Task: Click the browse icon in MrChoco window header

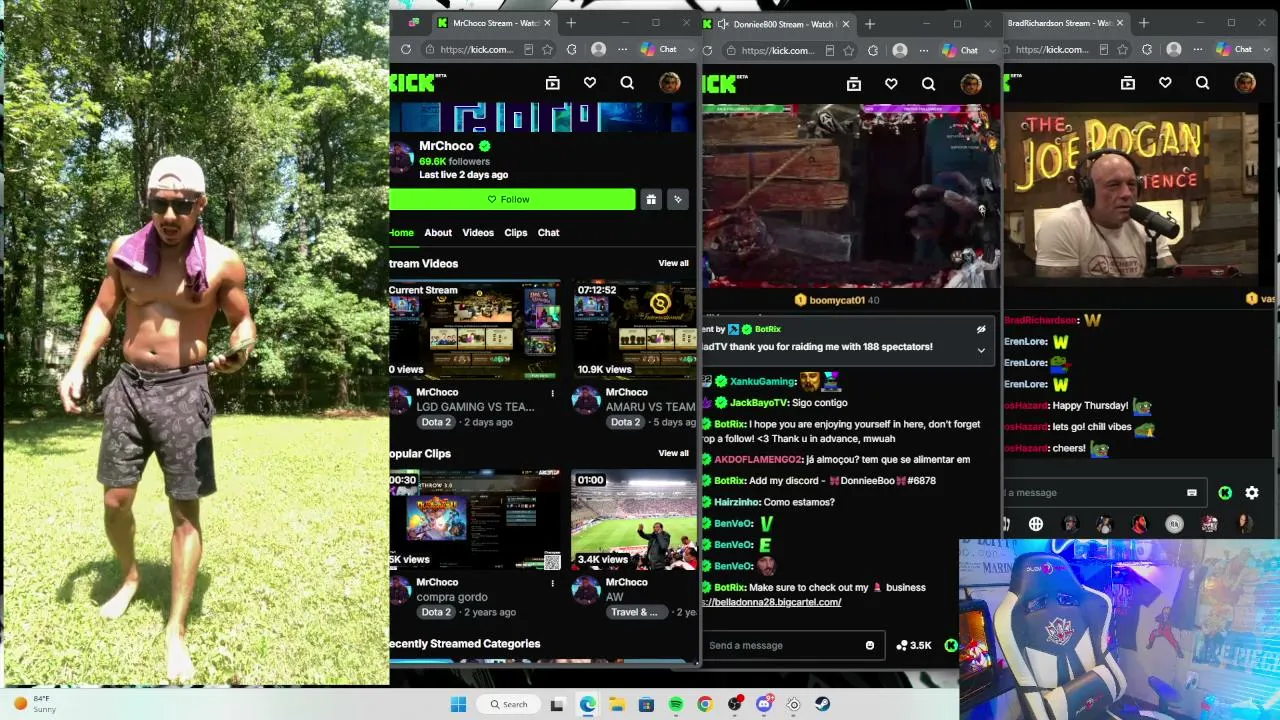Action: click(x=553, y=84)
